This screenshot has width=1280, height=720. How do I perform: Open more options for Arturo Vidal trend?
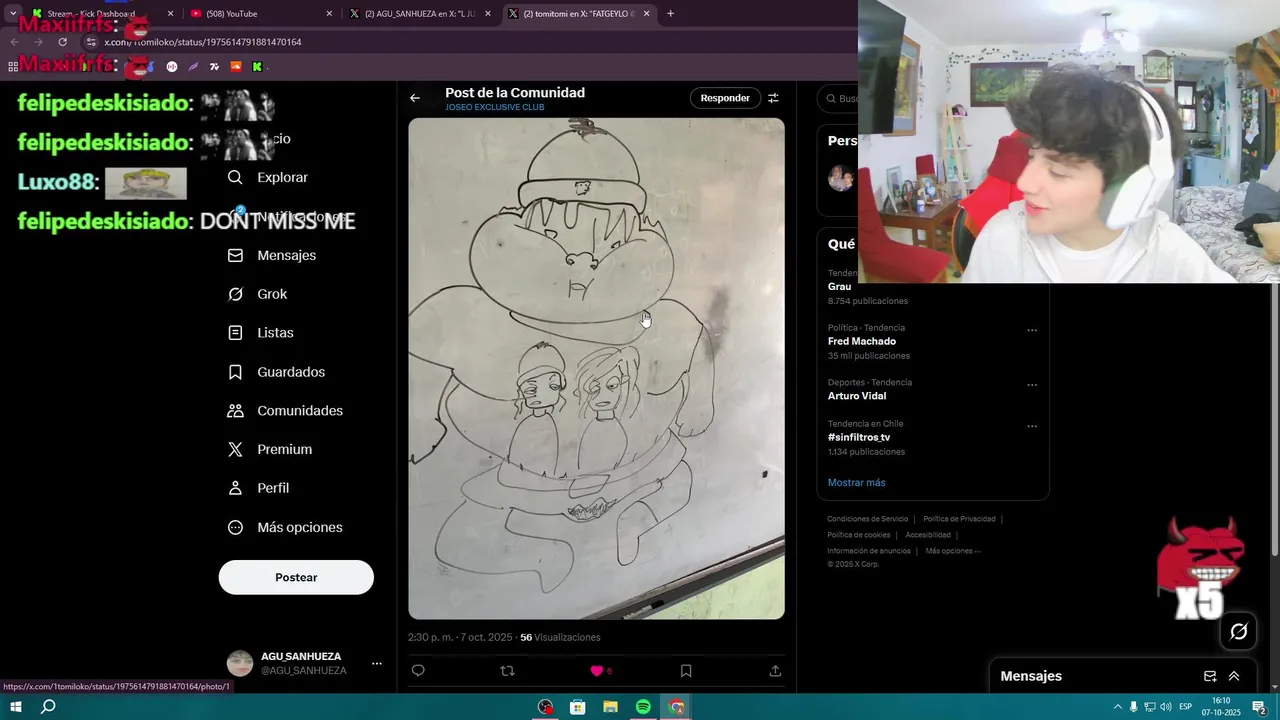[1032, 385]
